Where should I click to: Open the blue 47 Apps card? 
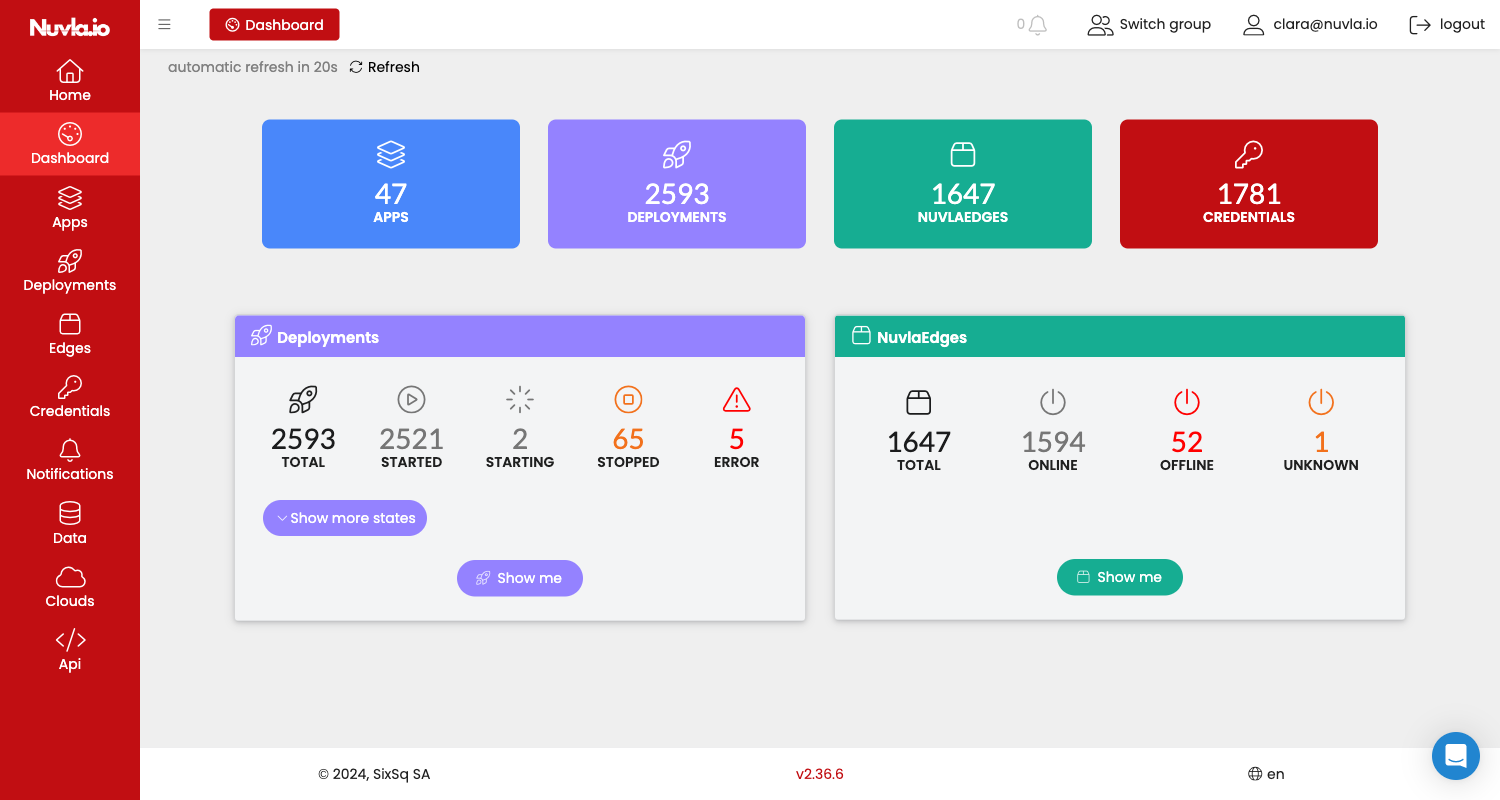391,184
